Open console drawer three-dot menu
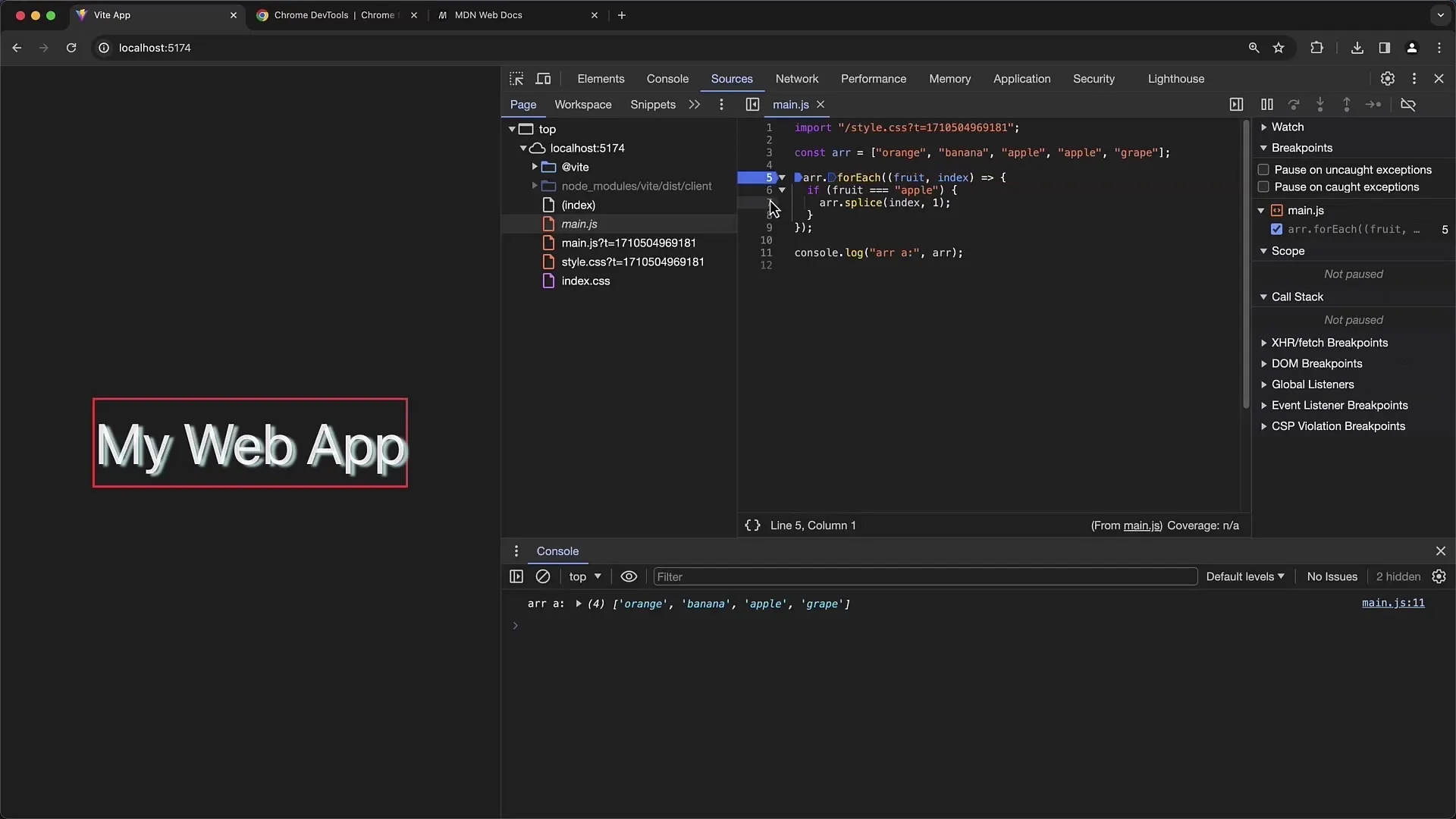This screenshot has width=1456, height=819. (516, 551)
